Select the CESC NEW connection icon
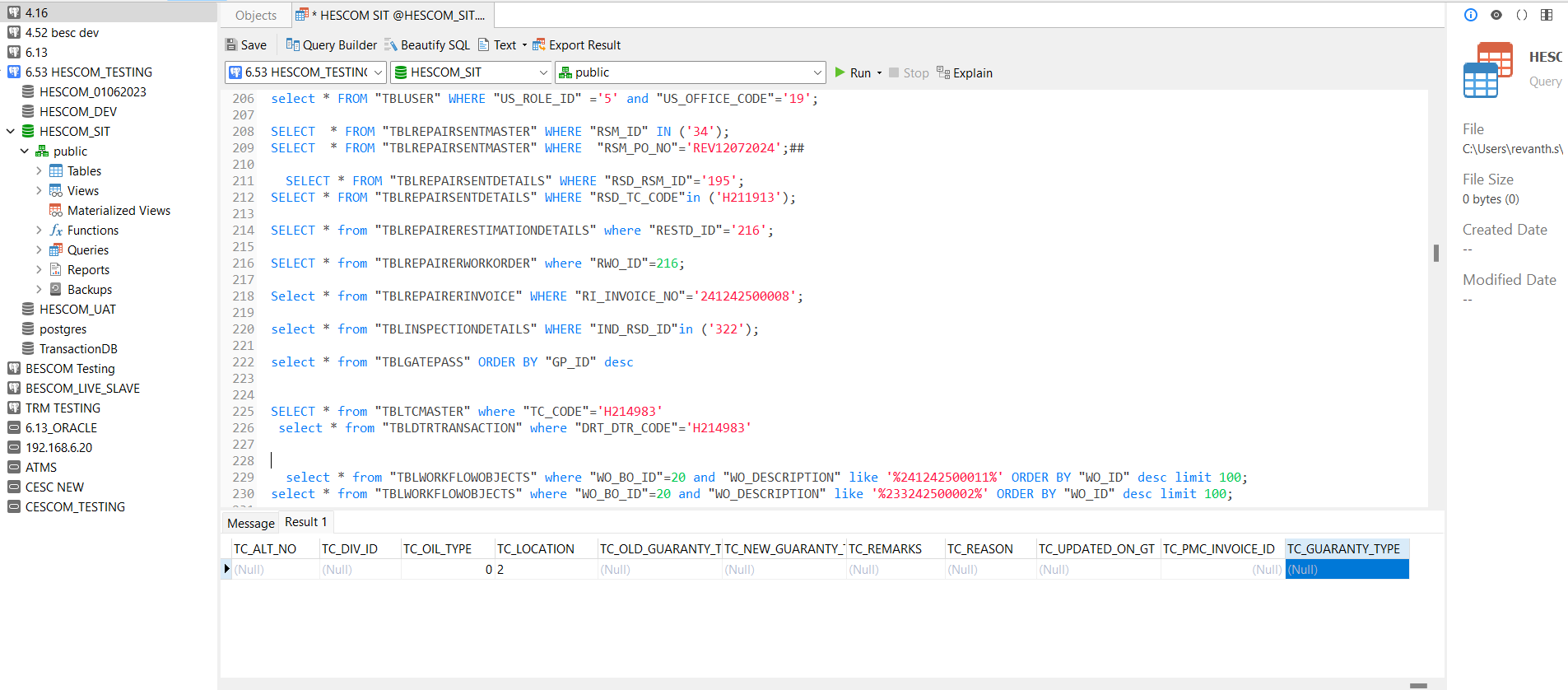The height and width of the screenshot is (690, 1568). (14, 487)
